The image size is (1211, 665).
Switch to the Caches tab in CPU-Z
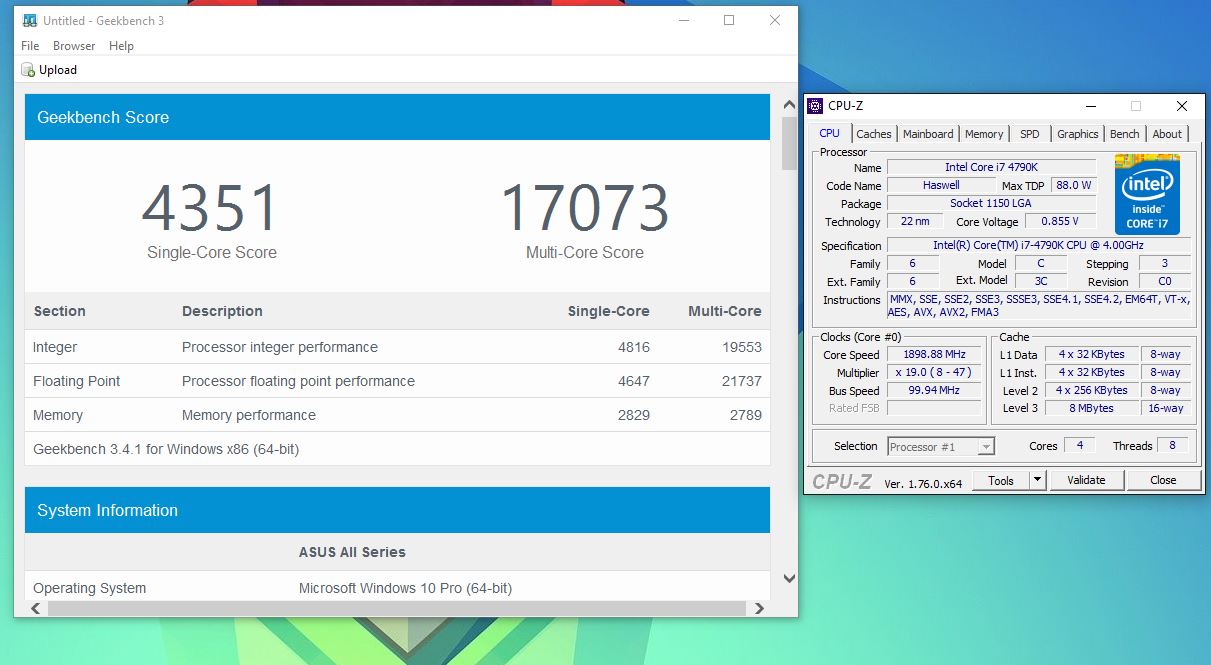[x=873, y=134]
